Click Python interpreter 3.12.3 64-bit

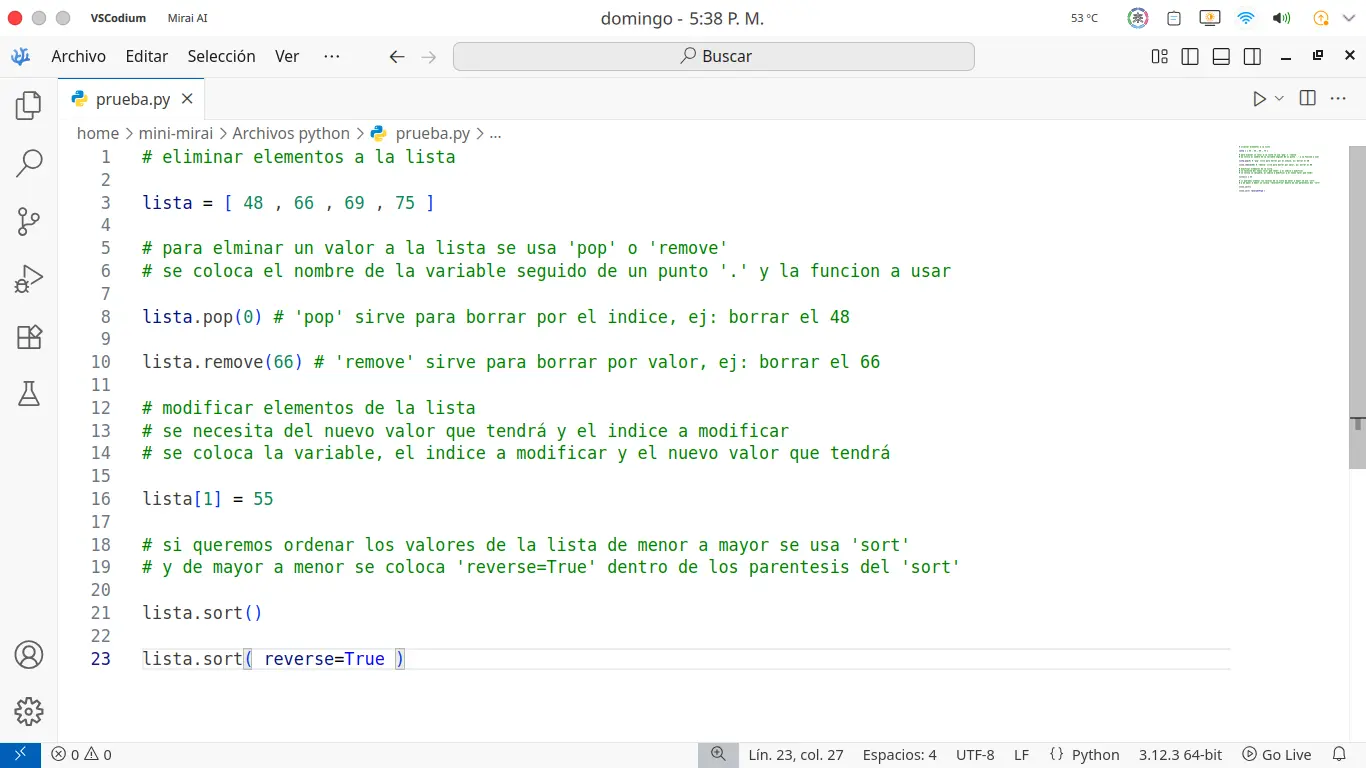1180,755
